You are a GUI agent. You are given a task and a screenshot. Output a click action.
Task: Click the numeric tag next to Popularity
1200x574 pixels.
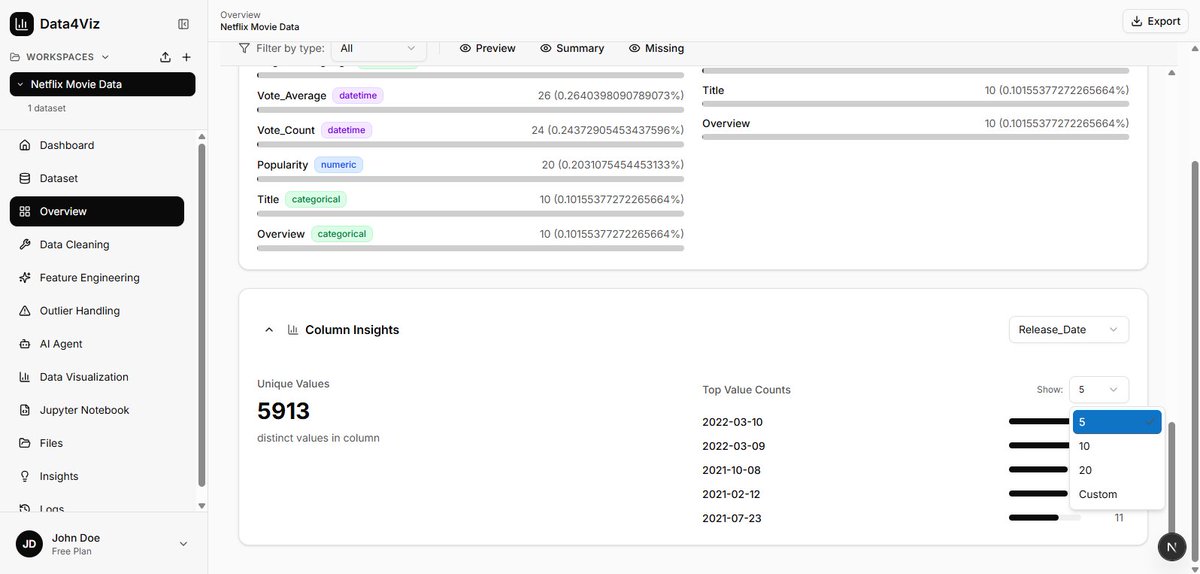pyautogui.click(x=339, y=164)
